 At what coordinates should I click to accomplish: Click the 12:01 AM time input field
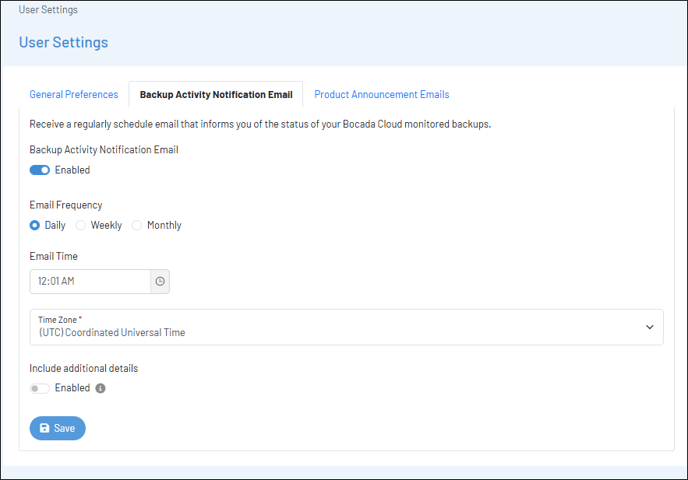pos(90,281)
